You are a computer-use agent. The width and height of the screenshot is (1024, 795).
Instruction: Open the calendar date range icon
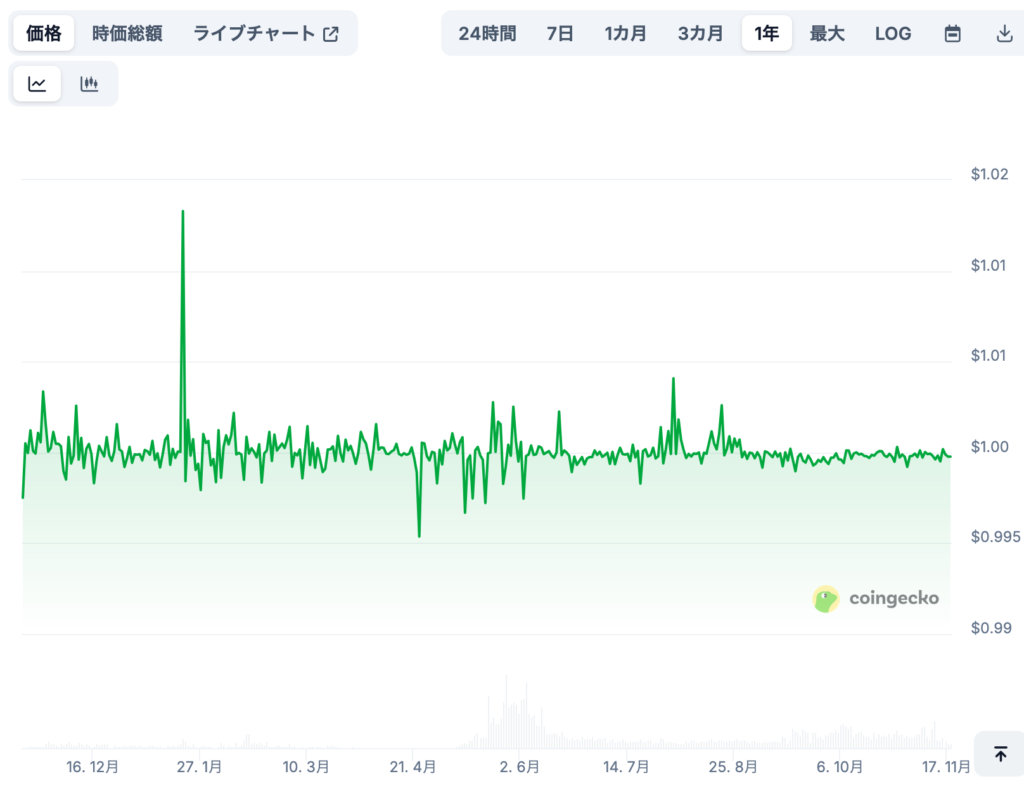coord(951,33)
